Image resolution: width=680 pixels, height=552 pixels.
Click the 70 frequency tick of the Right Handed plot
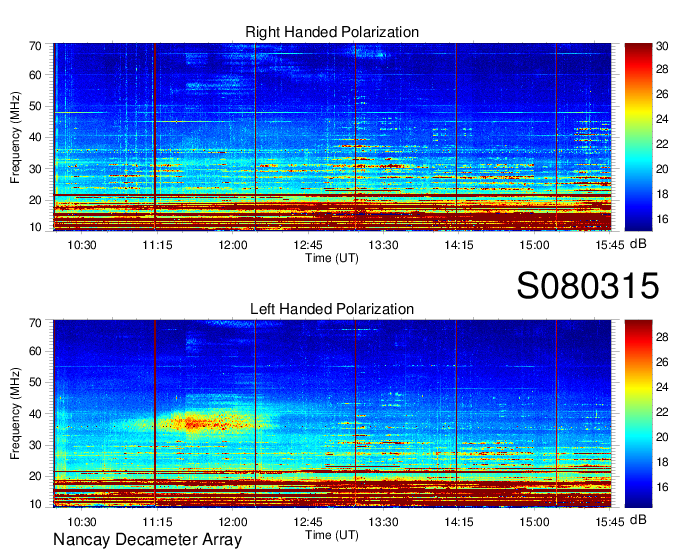tap(35, 46)
